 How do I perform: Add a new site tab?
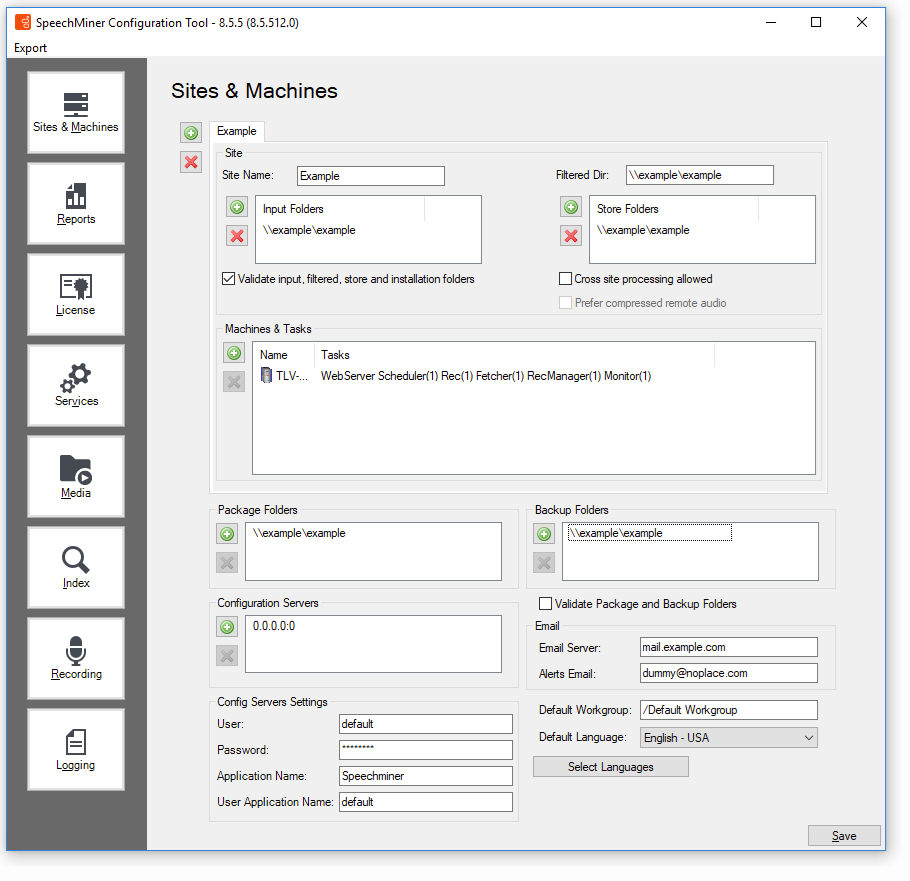click(x=191, y=132)
